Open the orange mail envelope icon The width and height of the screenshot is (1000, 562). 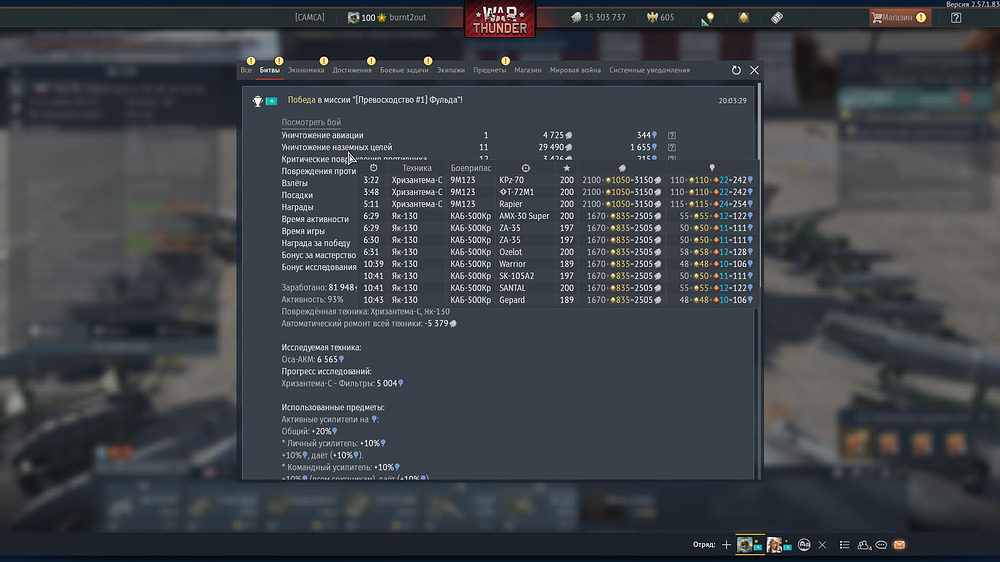pos(899,545)
